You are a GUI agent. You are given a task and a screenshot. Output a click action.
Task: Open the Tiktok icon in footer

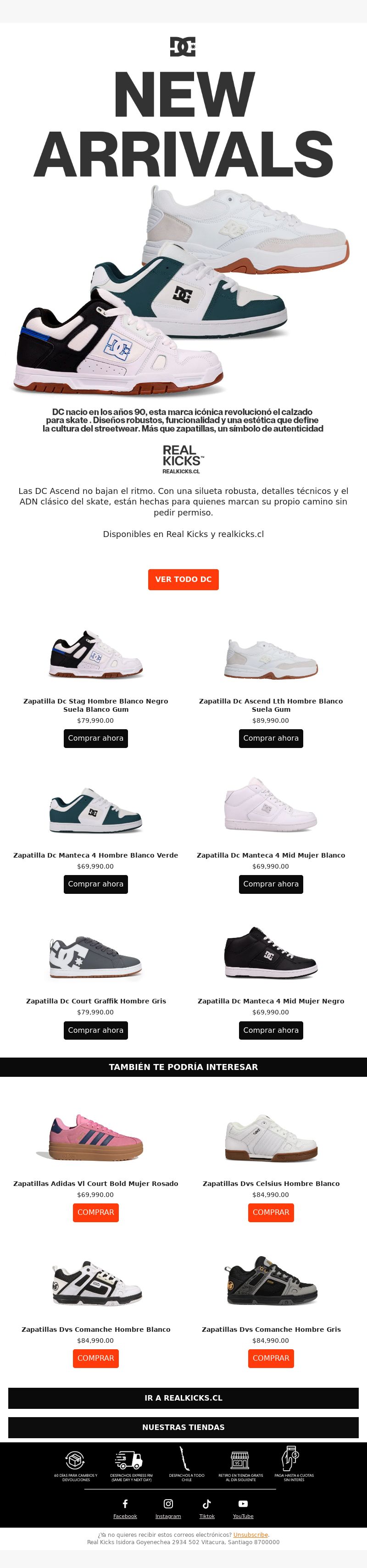pyautogui.click(x=207, y=1503)
